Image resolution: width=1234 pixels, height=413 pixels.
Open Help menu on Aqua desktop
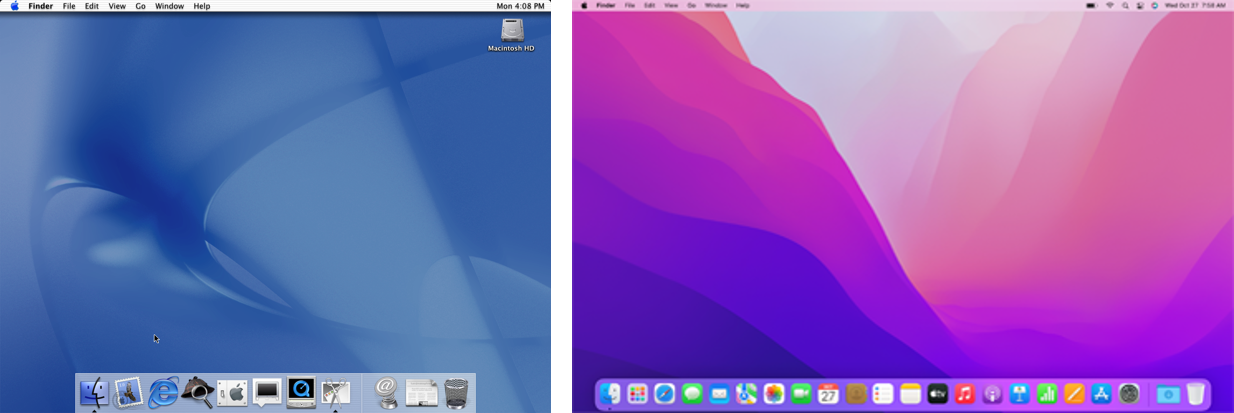tap(202, 6)
